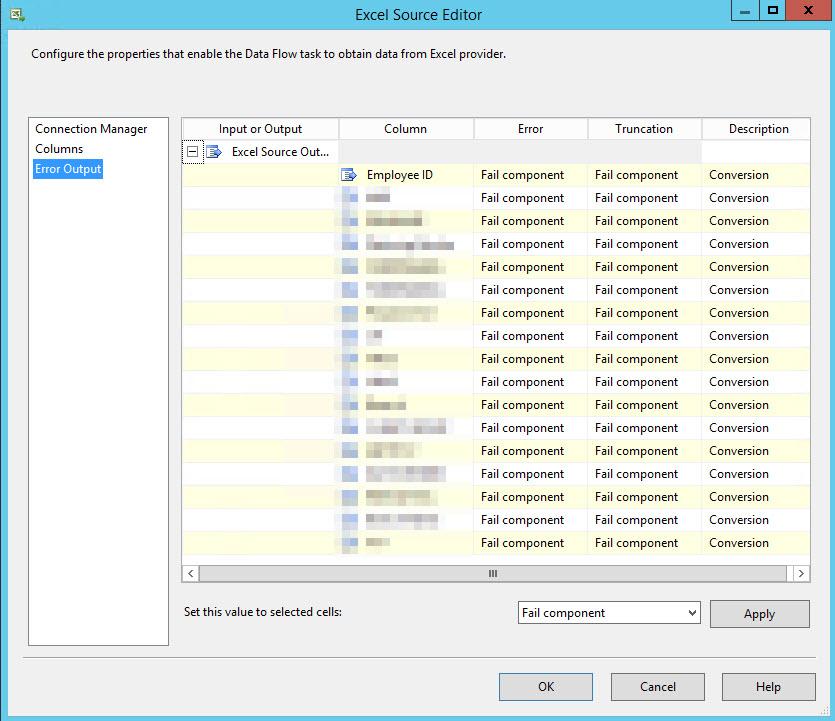Switch to the Columns page
835x721 pixels.
[59, 149]
